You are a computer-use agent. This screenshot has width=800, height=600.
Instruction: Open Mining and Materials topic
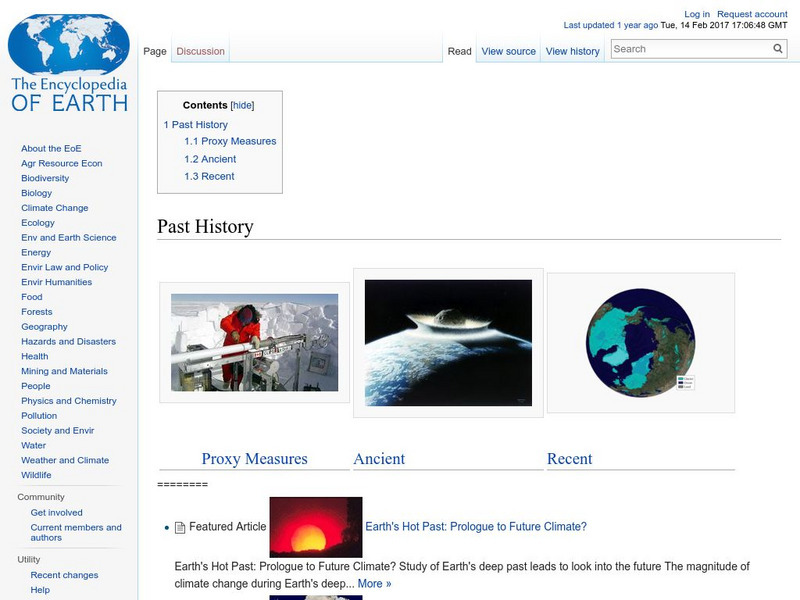click(x=64, y=371)
